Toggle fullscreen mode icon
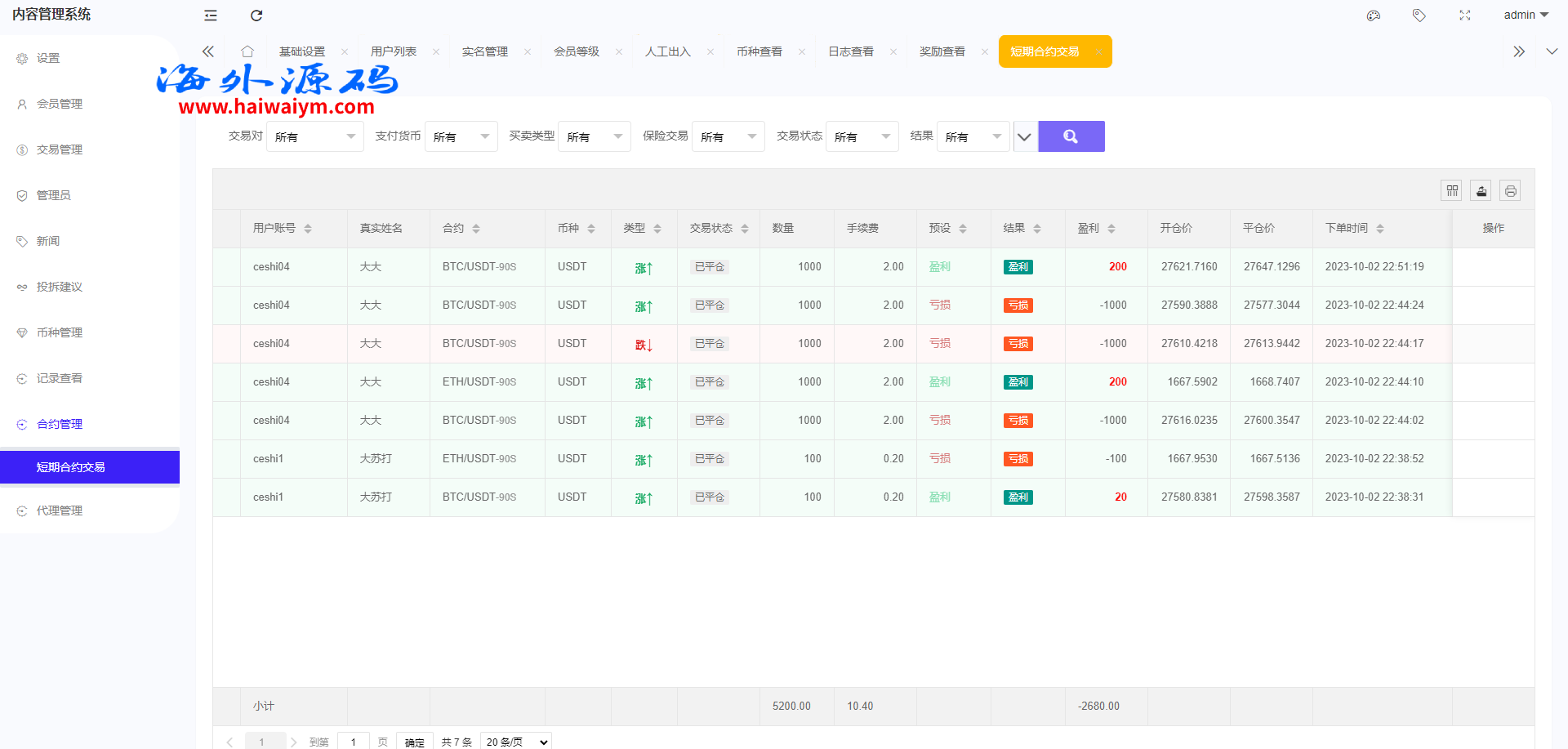This screenshot has height=749, width=1568. pos(1464,16)
